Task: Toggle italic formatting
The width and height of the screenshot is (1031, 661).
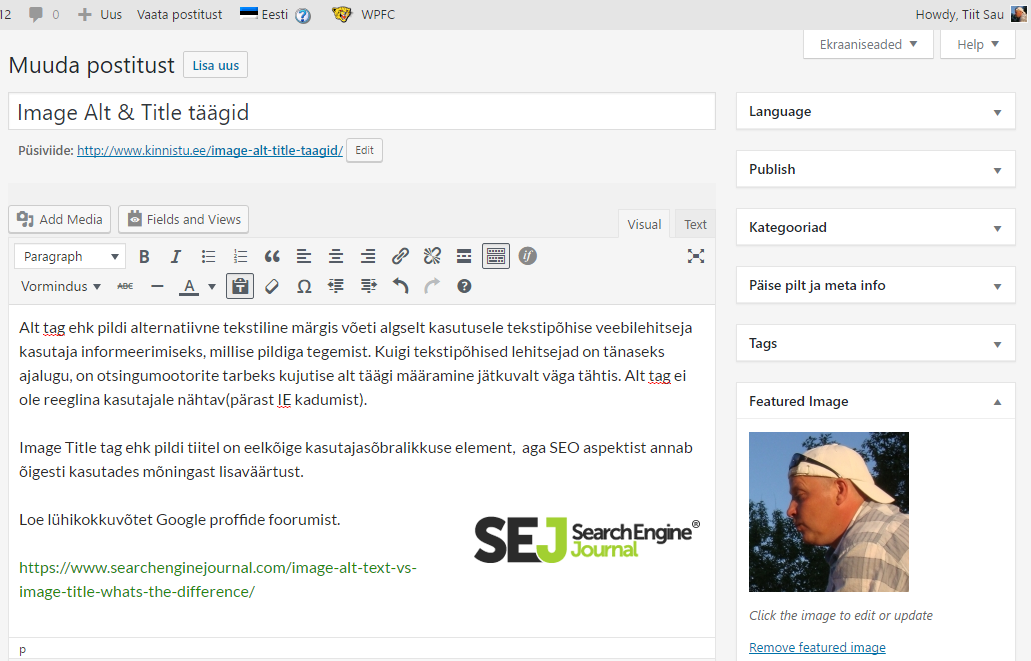Action: click(x=176, y=257)
